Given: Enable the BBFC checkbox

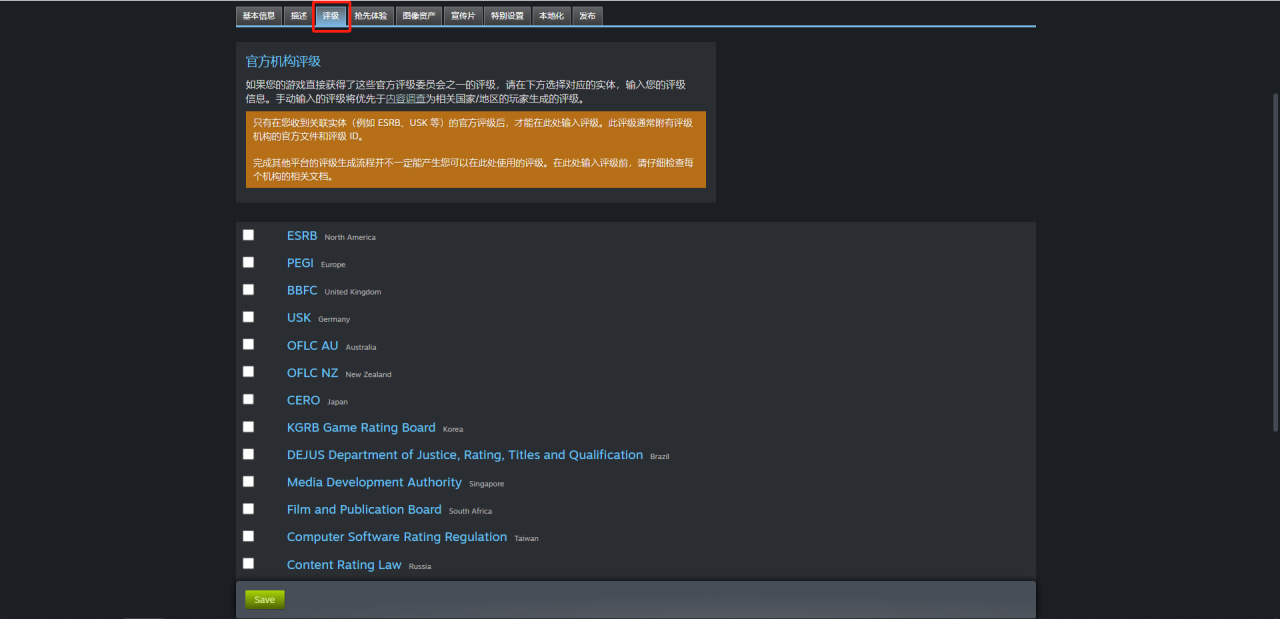Looking at the screenshot, I should coord(248,290).
